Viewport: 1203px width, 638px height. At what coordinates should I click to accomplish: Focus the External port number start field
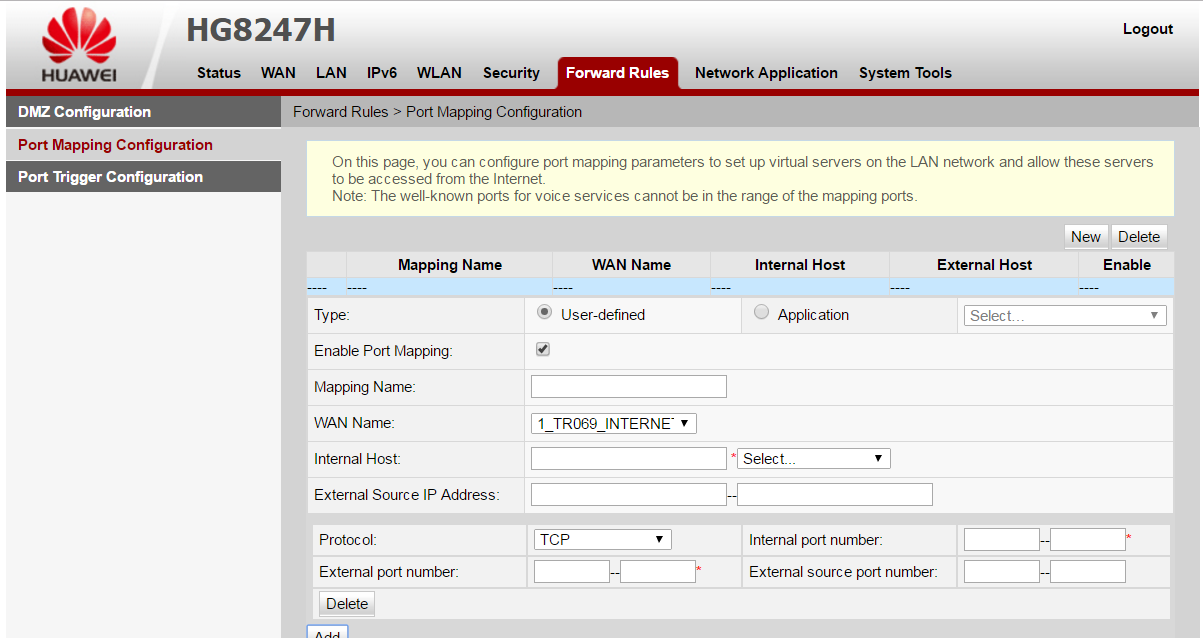(x=572, y=572)
